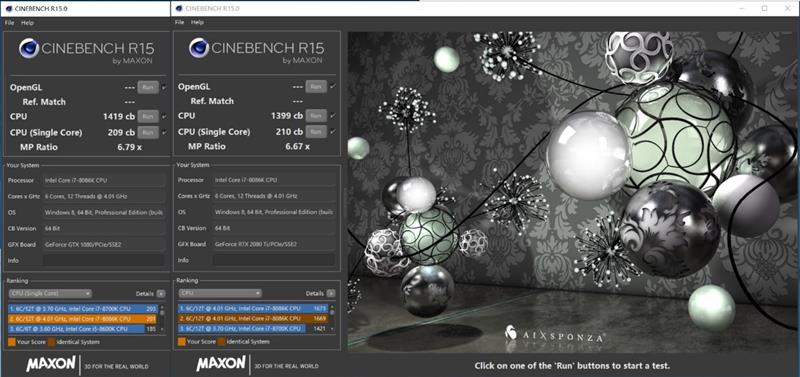
Task: Open the Help menu in the right window
Action: point(197,22)
